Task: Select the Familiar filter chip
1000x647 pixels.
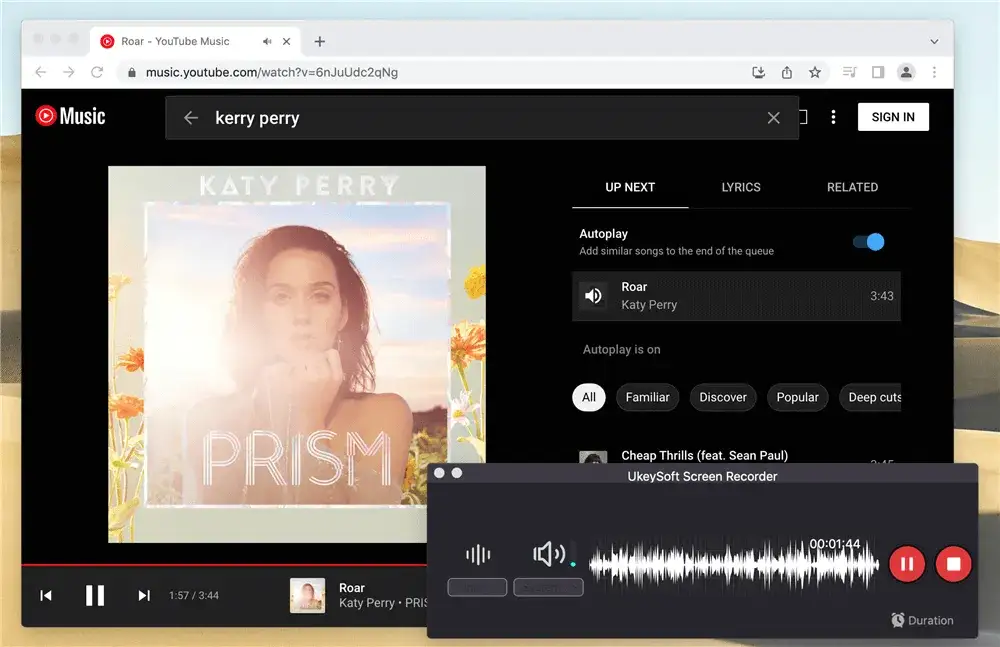Action: coord(647,397)
